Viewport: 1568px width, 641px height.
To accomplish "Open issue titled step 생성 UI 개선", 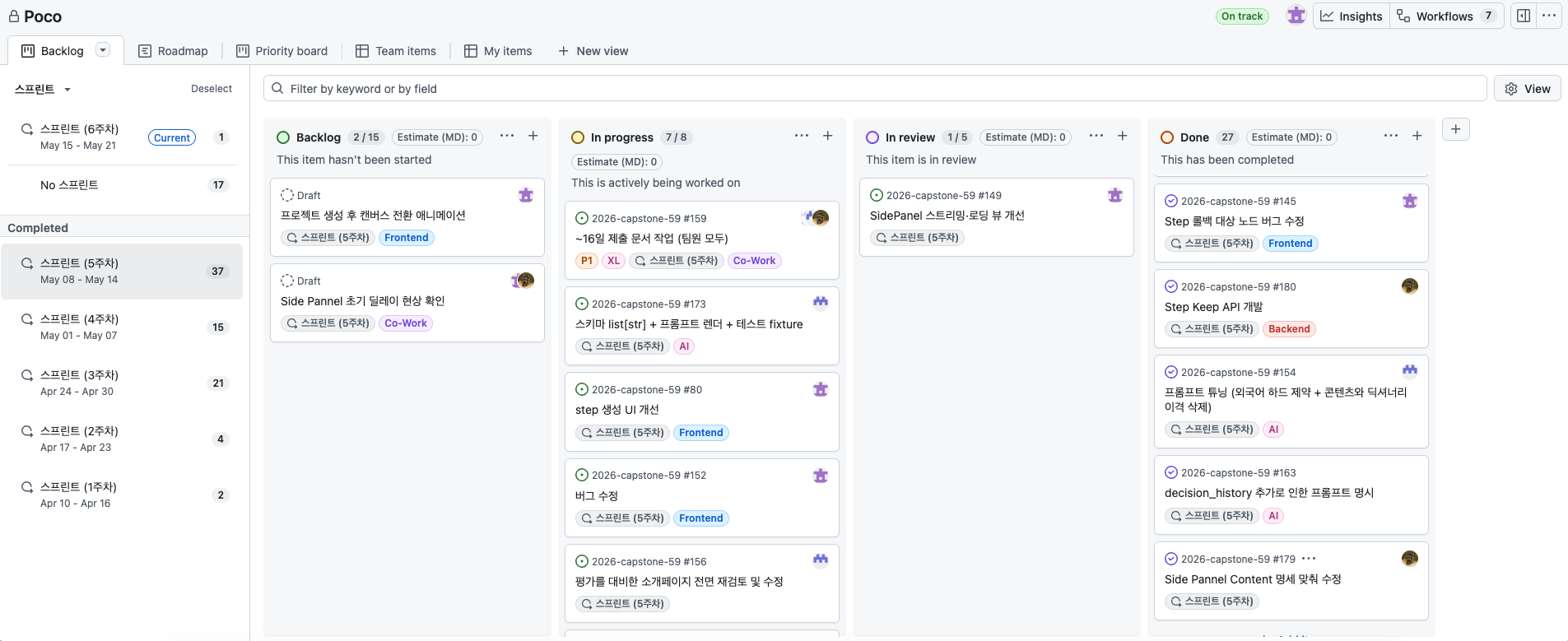I will [x=616, y=410].
